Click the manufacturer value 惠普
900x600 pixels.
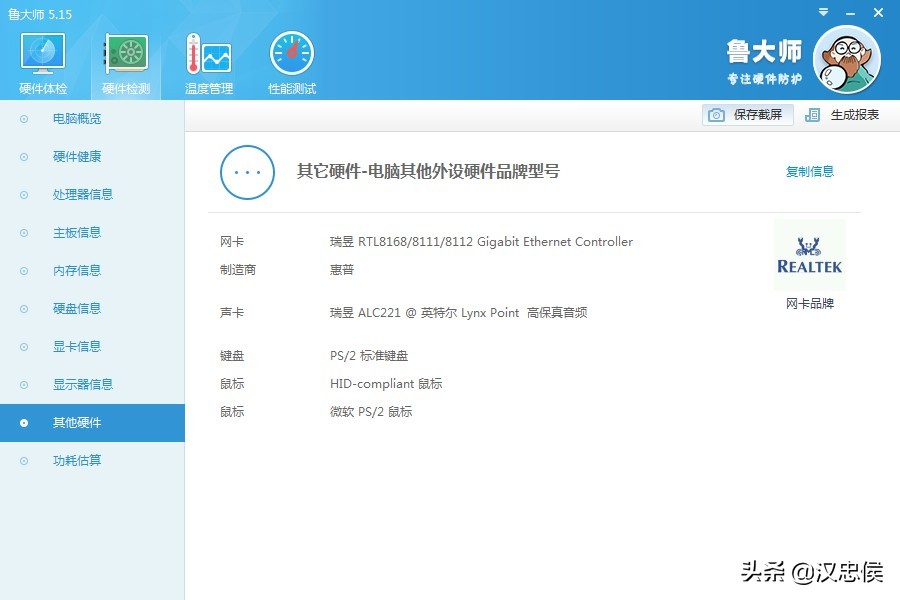[342, 270]
